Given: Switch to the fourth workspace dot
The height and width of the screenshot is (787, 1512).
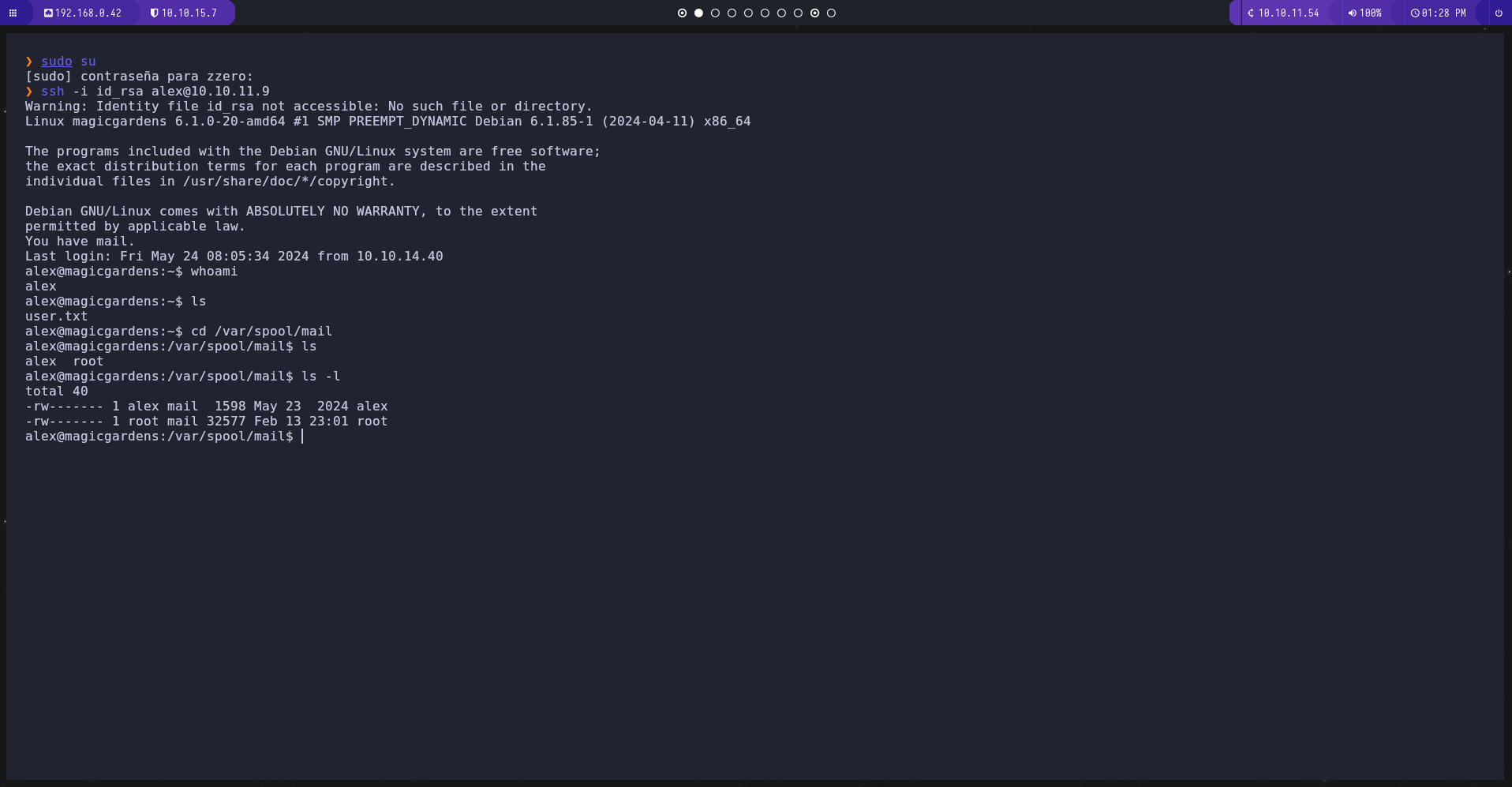Looking at the screenshot, I should (732, 13).
